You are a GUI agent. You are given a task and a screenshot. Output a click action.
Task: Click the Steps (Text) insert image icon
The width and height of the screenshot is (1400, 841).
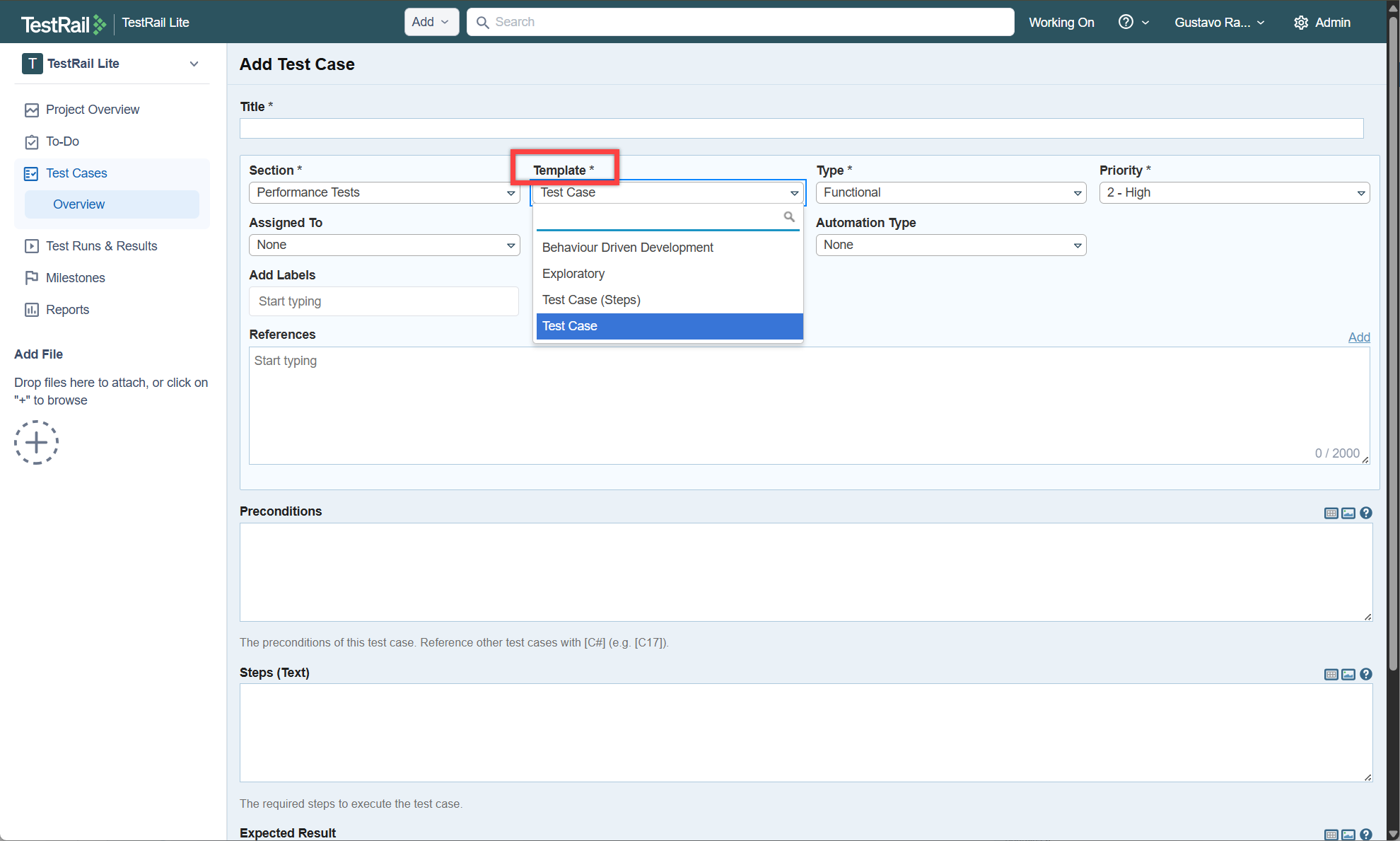(1348, 674)
